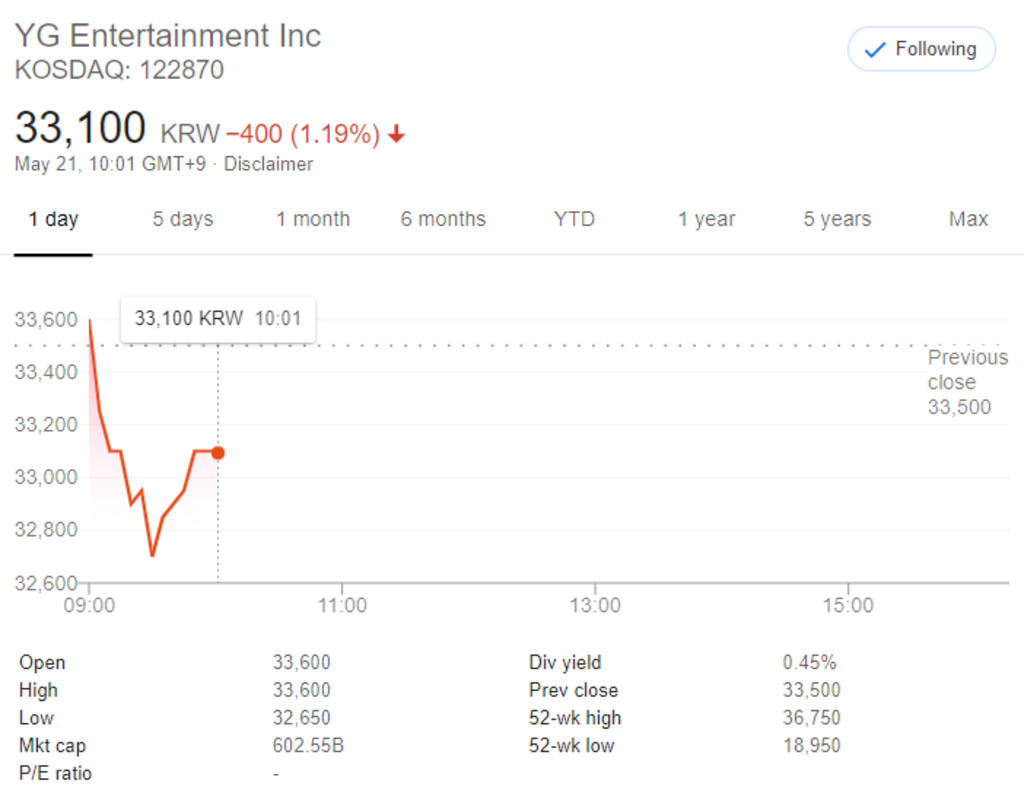This screenshot has width=1024, height=809.
Task: Select the YTD tab
Action: 574,219
